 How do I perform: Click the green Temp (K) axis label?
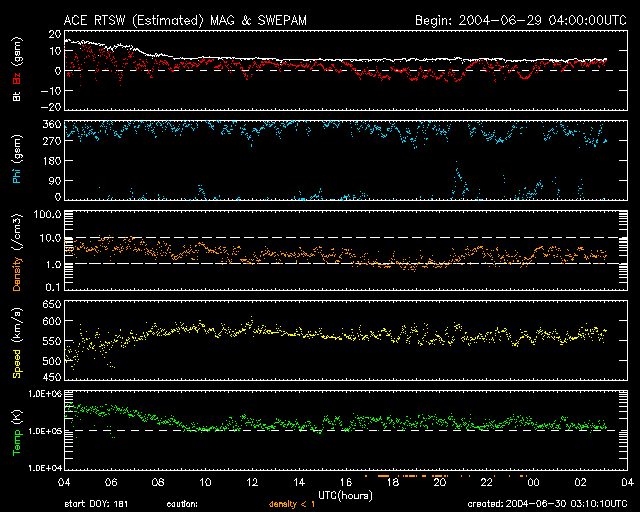click(x=16, y=430)
